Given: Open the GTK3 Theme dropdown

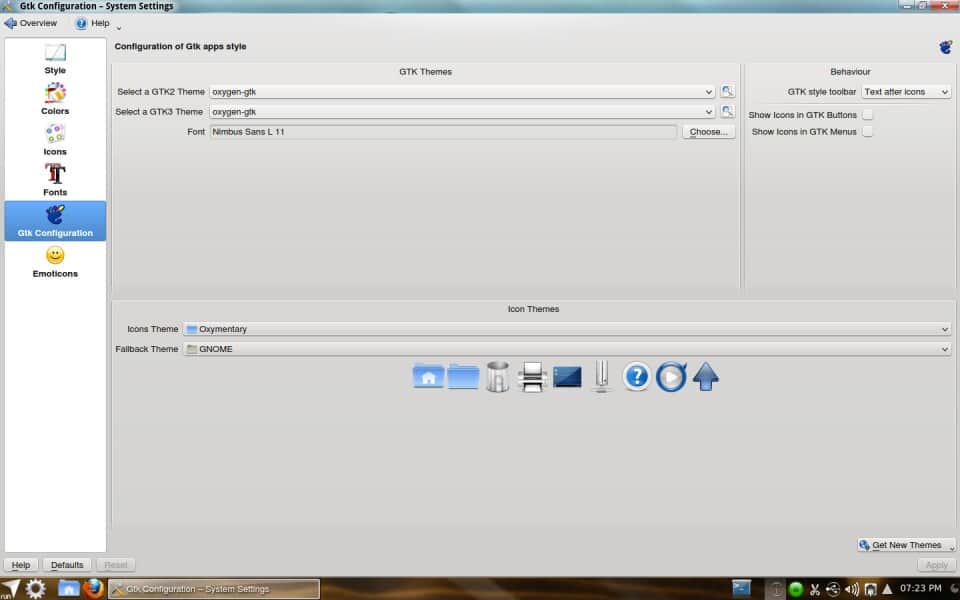Looking at the screenshot, I should [x=462, y=112].
